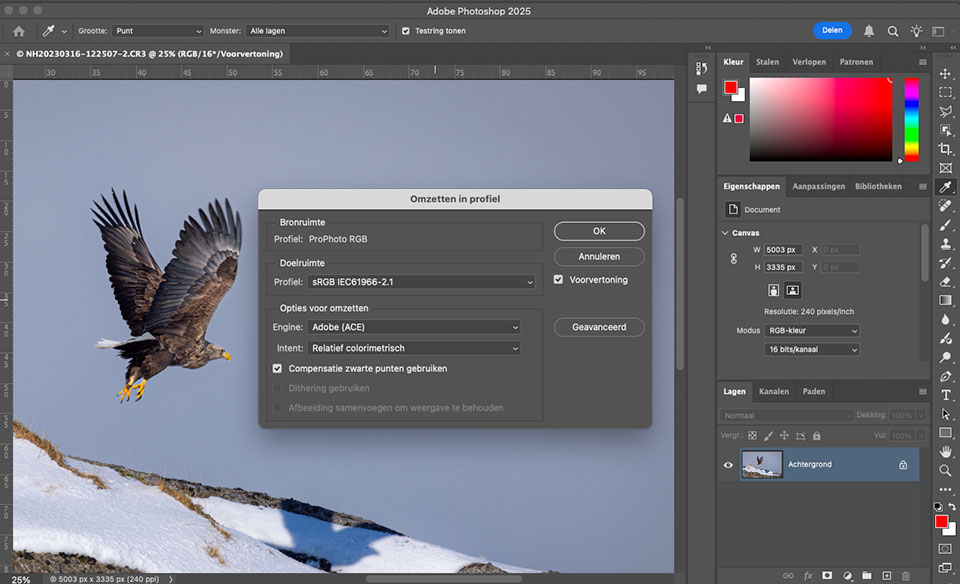The image size is (960, 584).
Task: Select the Zoom tool
Action: 945,470
